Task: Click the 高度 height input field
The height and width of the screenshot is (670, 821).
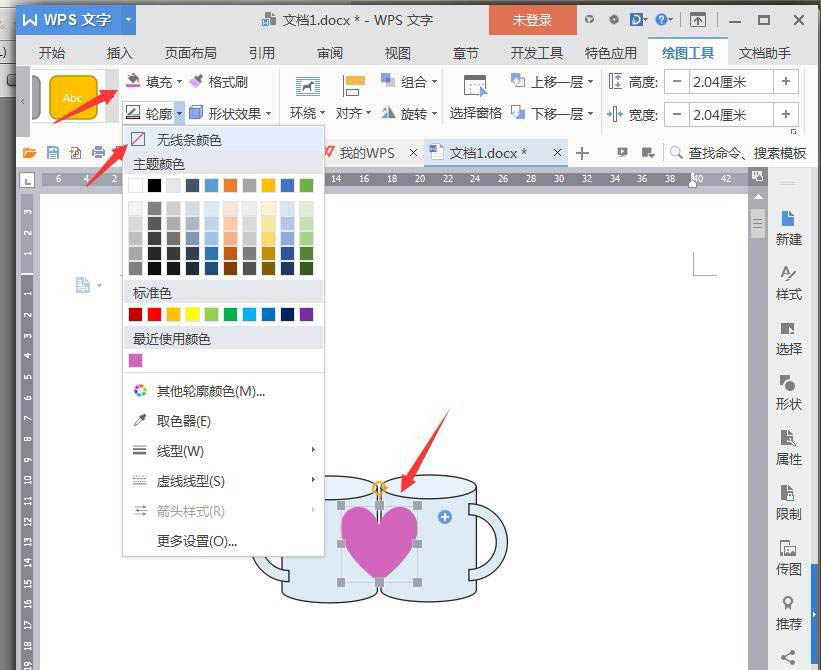Action: pyautogui.click(x=731, y=82)
